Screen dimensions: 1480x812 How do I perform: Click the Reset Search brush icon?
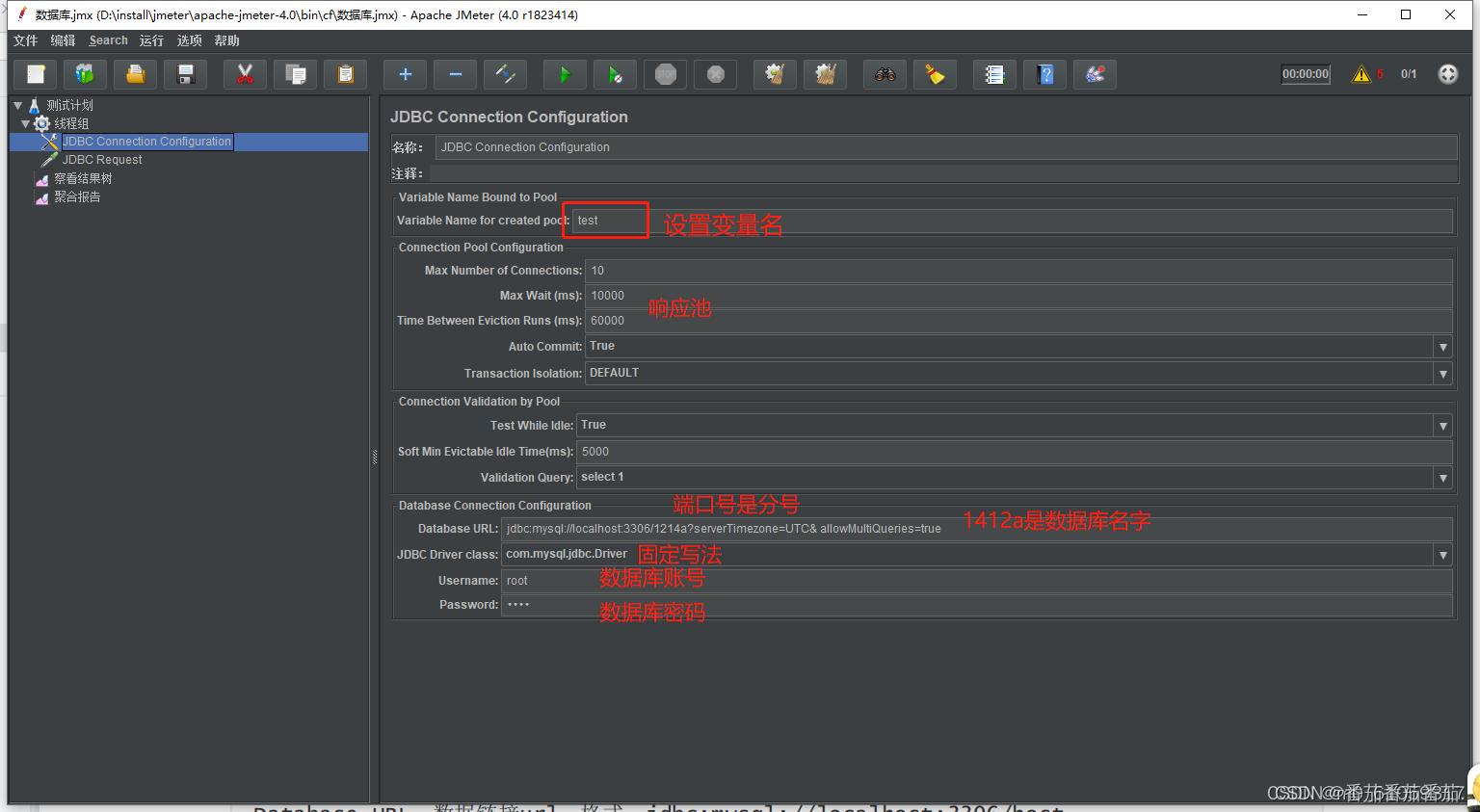[x=935, y=74]
